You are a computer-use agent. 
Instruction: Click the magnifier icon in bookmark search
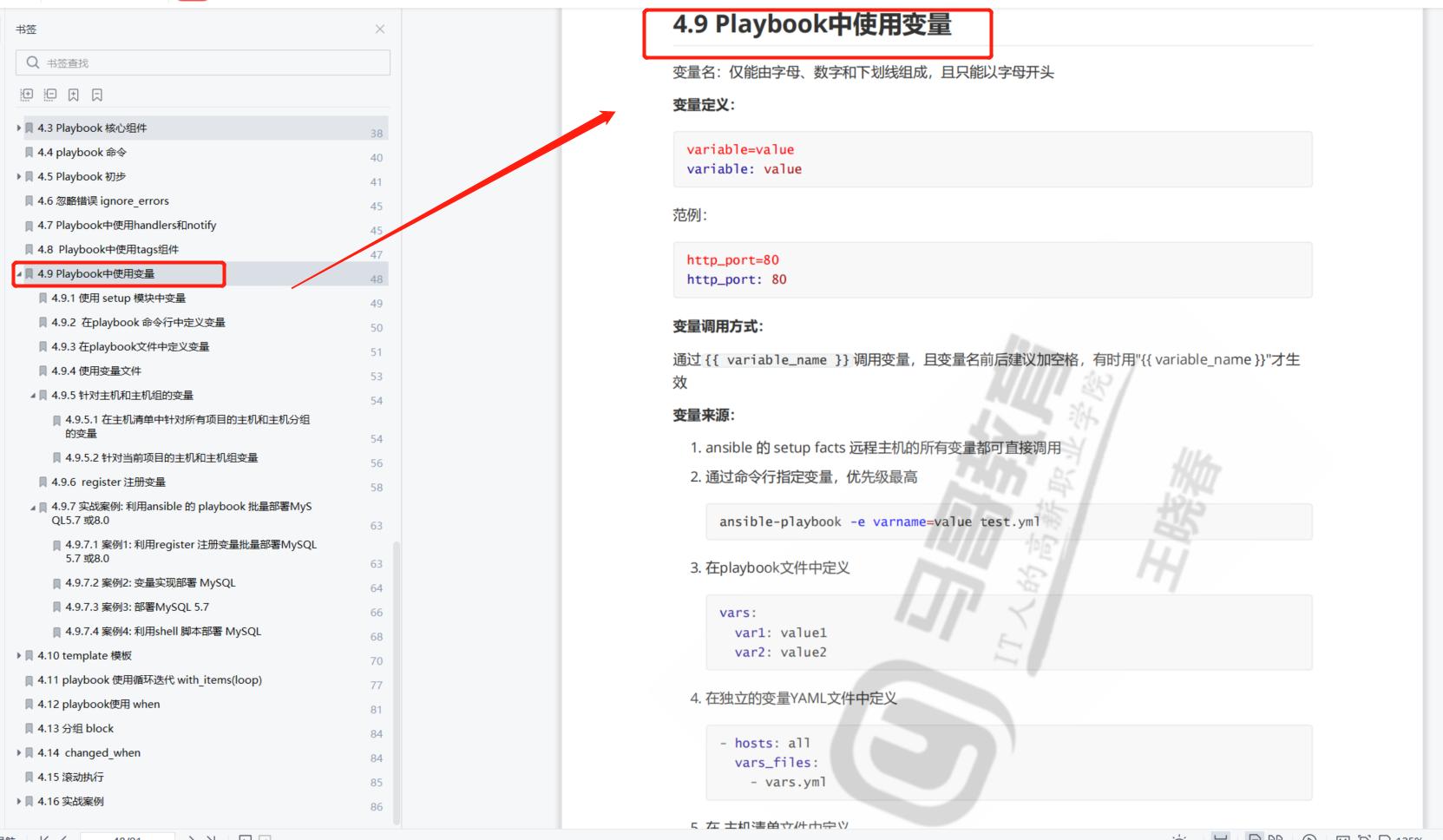pyautogui.click(x=33, y=62)
